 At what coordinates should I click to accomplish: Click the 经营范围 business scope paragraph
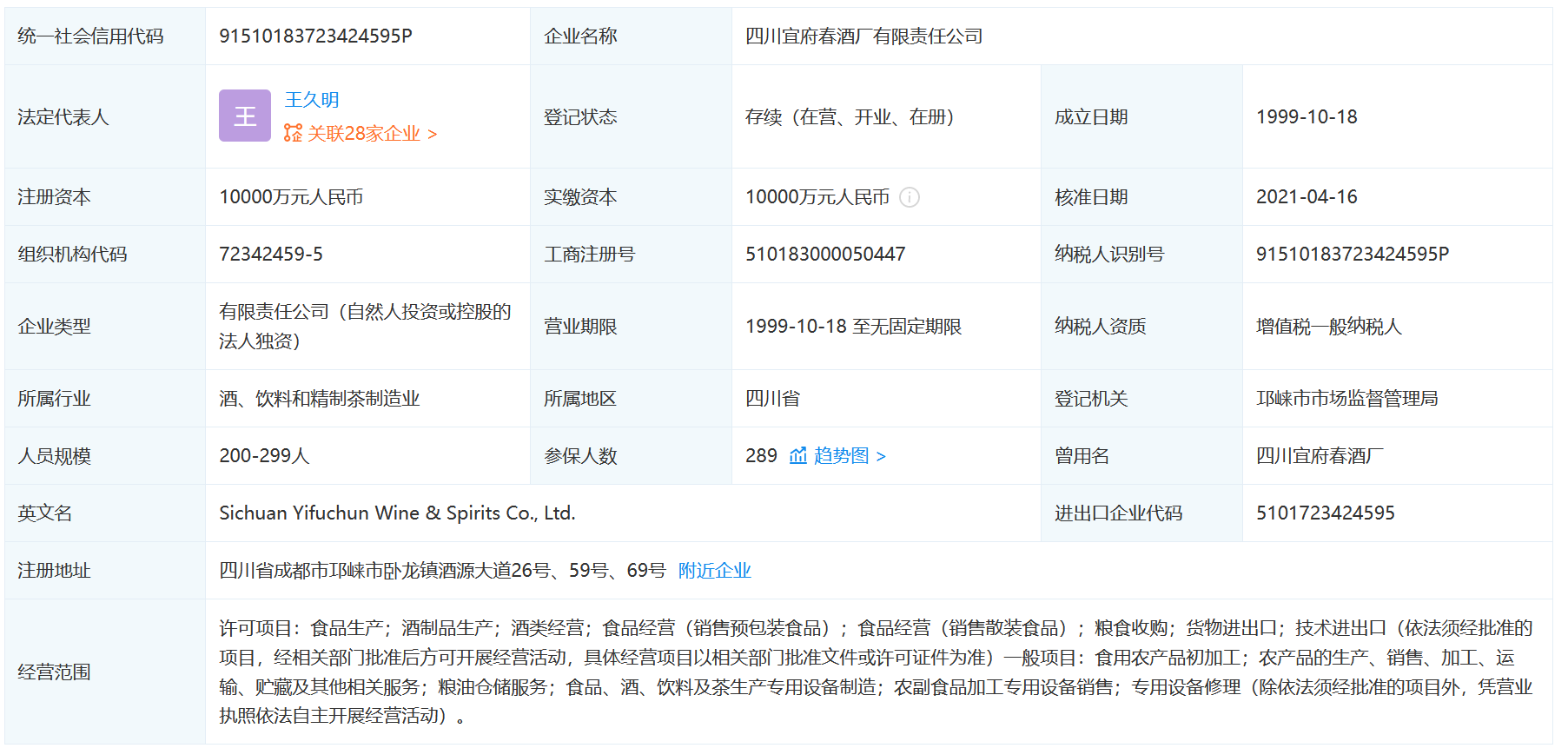[876, 672]
